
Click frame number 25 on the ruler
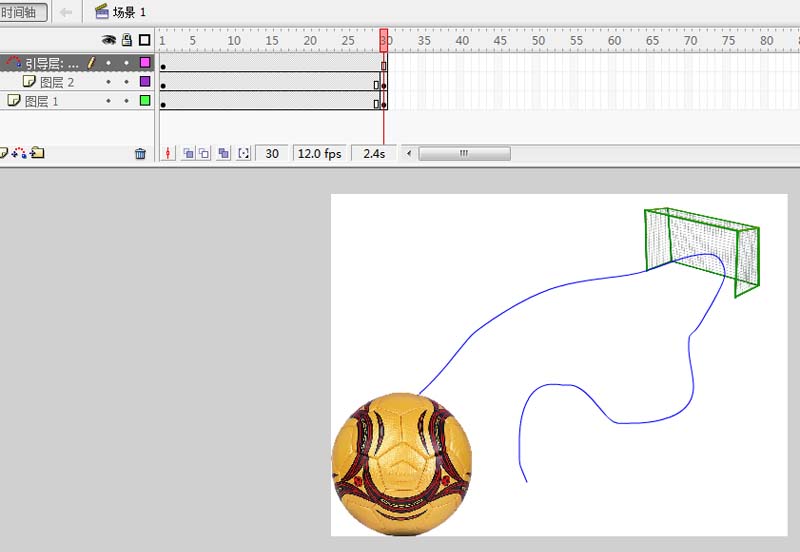pos(348,40)
